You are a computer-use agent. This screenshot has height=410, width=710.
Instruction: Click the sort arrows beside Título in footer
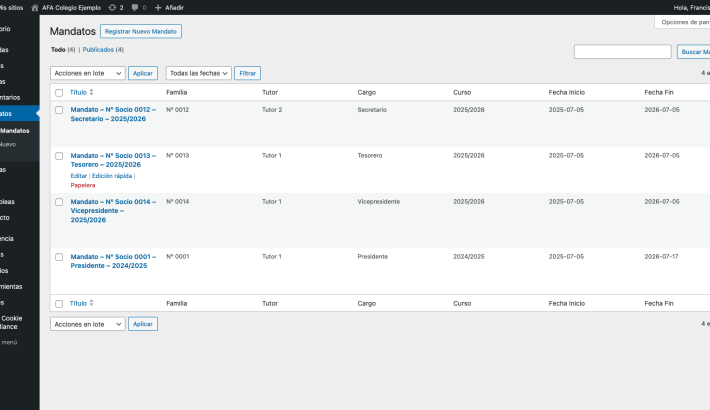[92, 303]
